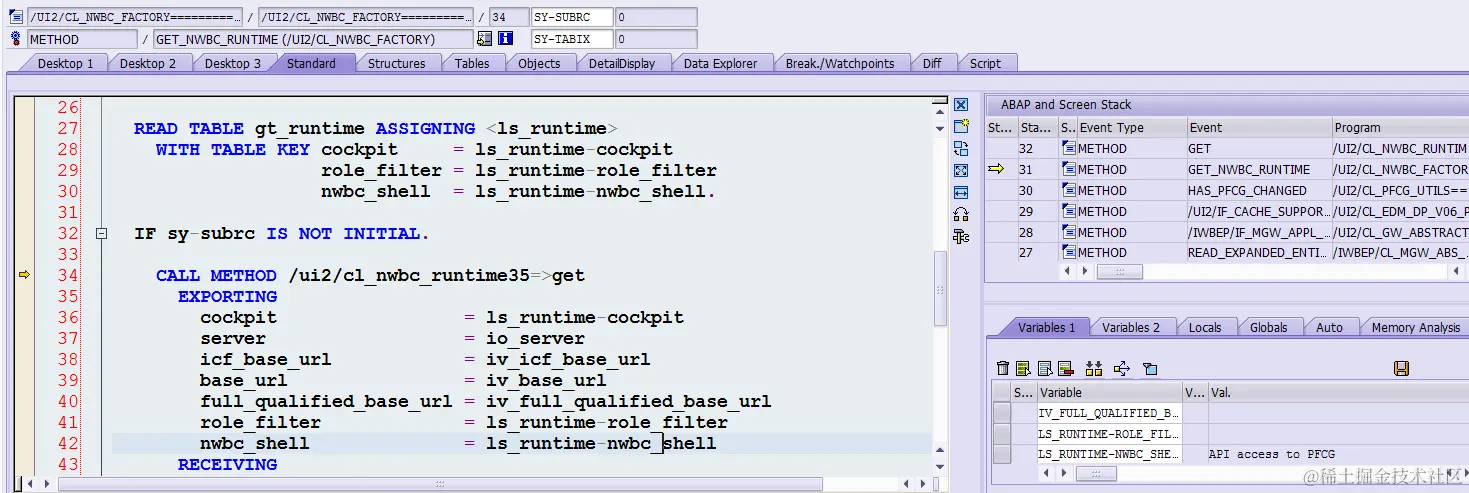
Task: Switch to the Globals tab
Action: click(1269, 327)
